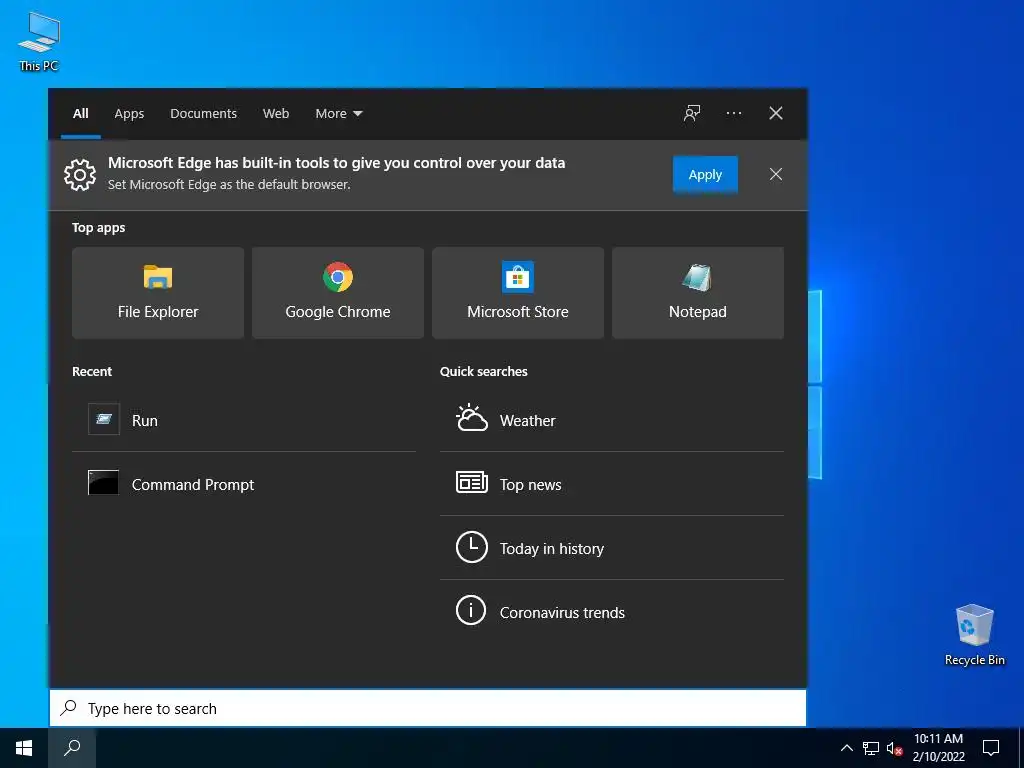1024x768 pixels.
Task: Select the This PC desktop icon
Action: 39,41
